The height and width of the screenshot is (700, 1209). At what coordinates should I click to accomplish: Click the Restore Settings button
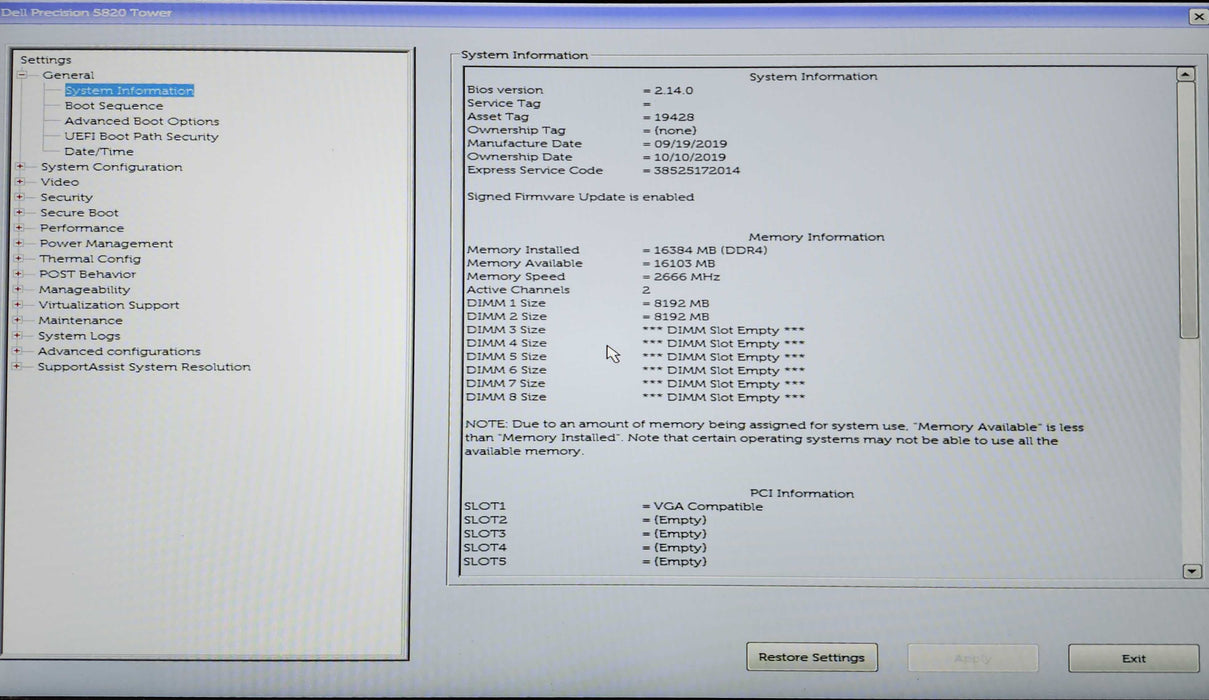811,657
